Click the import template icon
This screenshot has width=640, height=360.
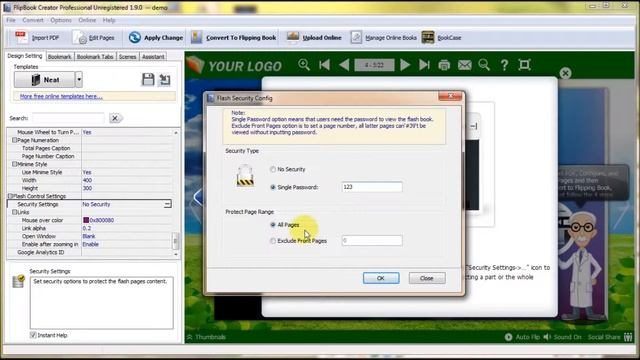(x=164, y=79)
